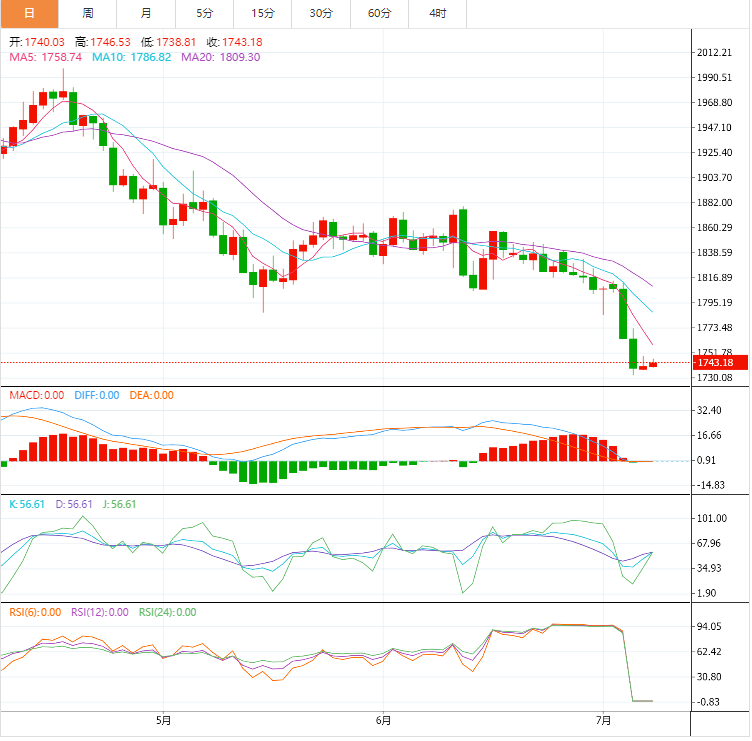Click the high price 高:1746.53 value
The width and height of the screenshot is (752, 741).
point(103,42)
